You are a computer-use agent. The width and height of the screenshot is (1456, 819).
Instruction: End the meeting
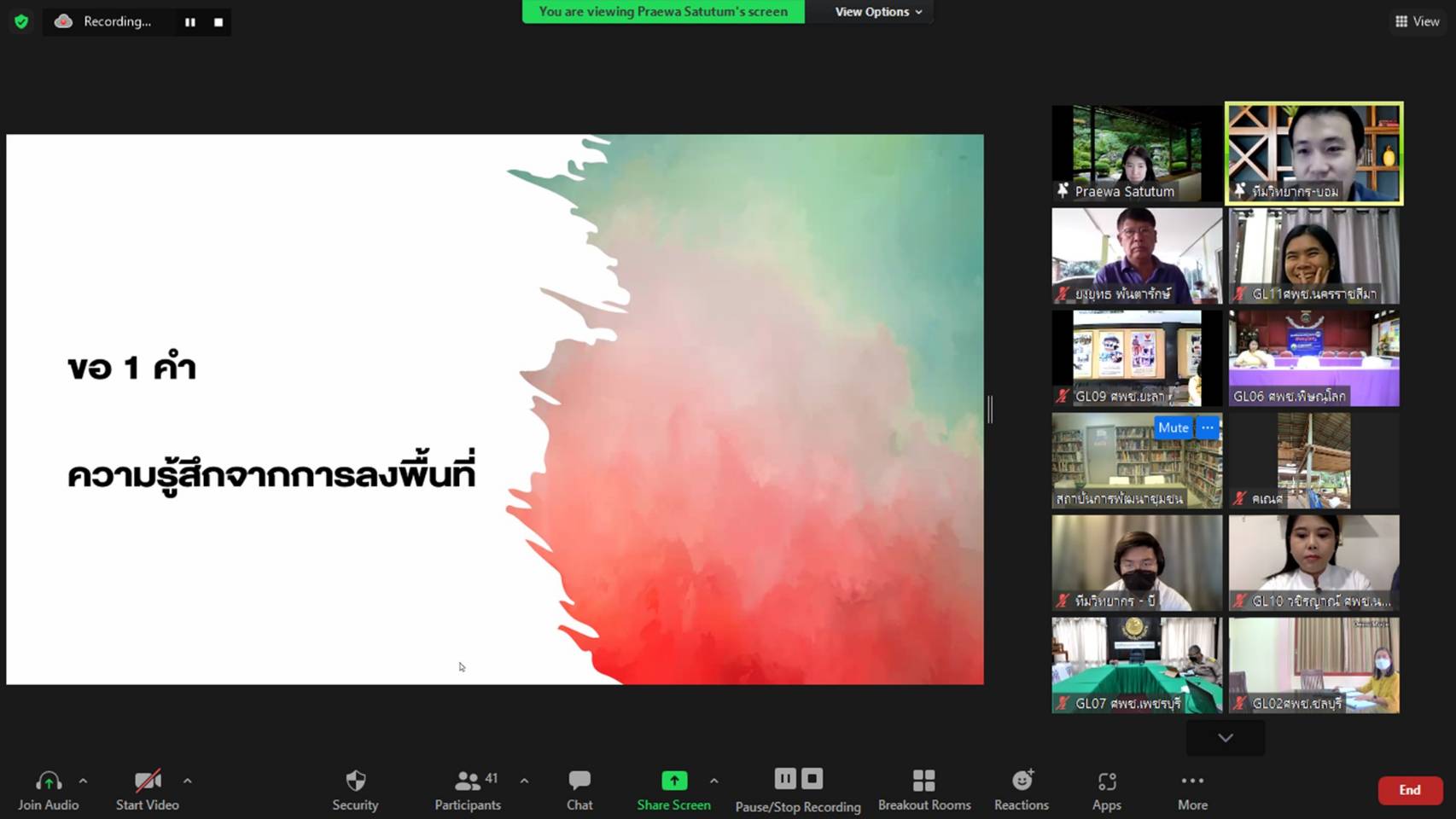click(1410, 790)
